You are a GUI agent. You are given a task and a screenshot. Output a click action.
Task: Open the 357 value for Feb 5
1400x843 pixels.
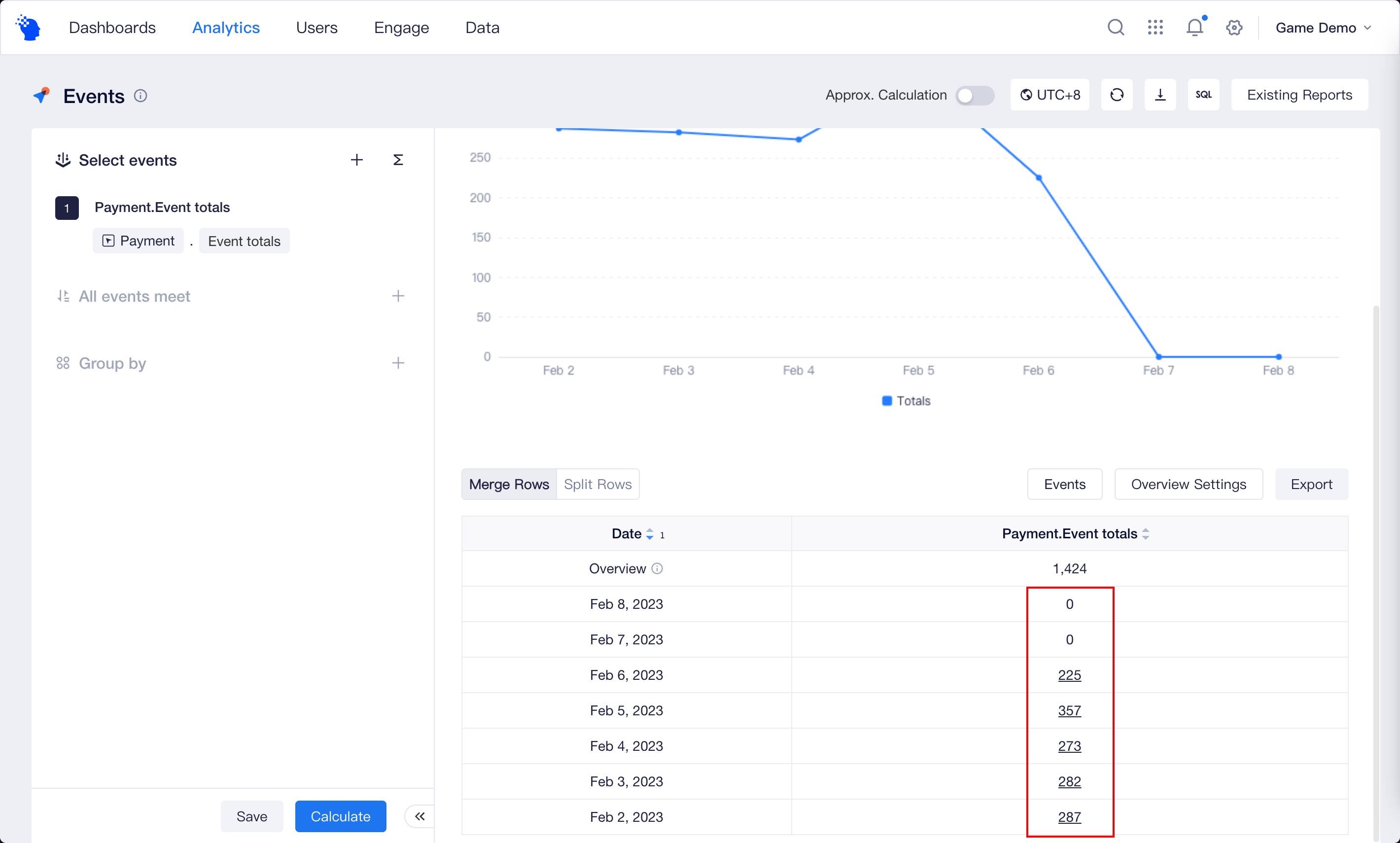click(1069, 711)
